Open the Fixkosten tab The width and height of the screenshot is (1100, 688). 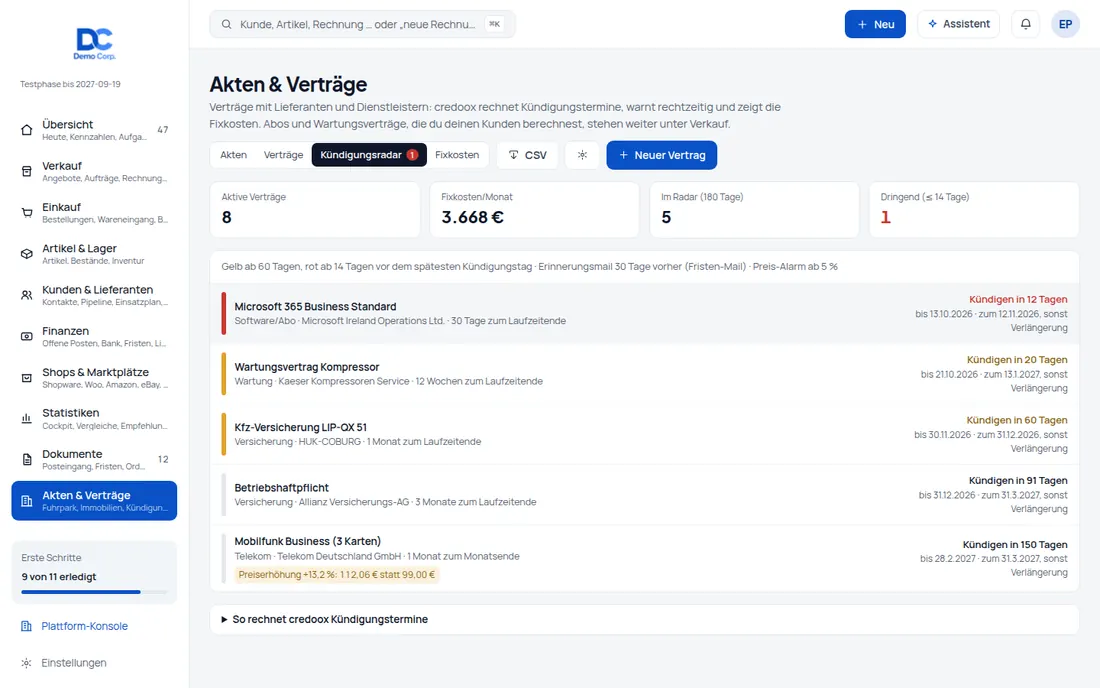[x=457, y=155]
